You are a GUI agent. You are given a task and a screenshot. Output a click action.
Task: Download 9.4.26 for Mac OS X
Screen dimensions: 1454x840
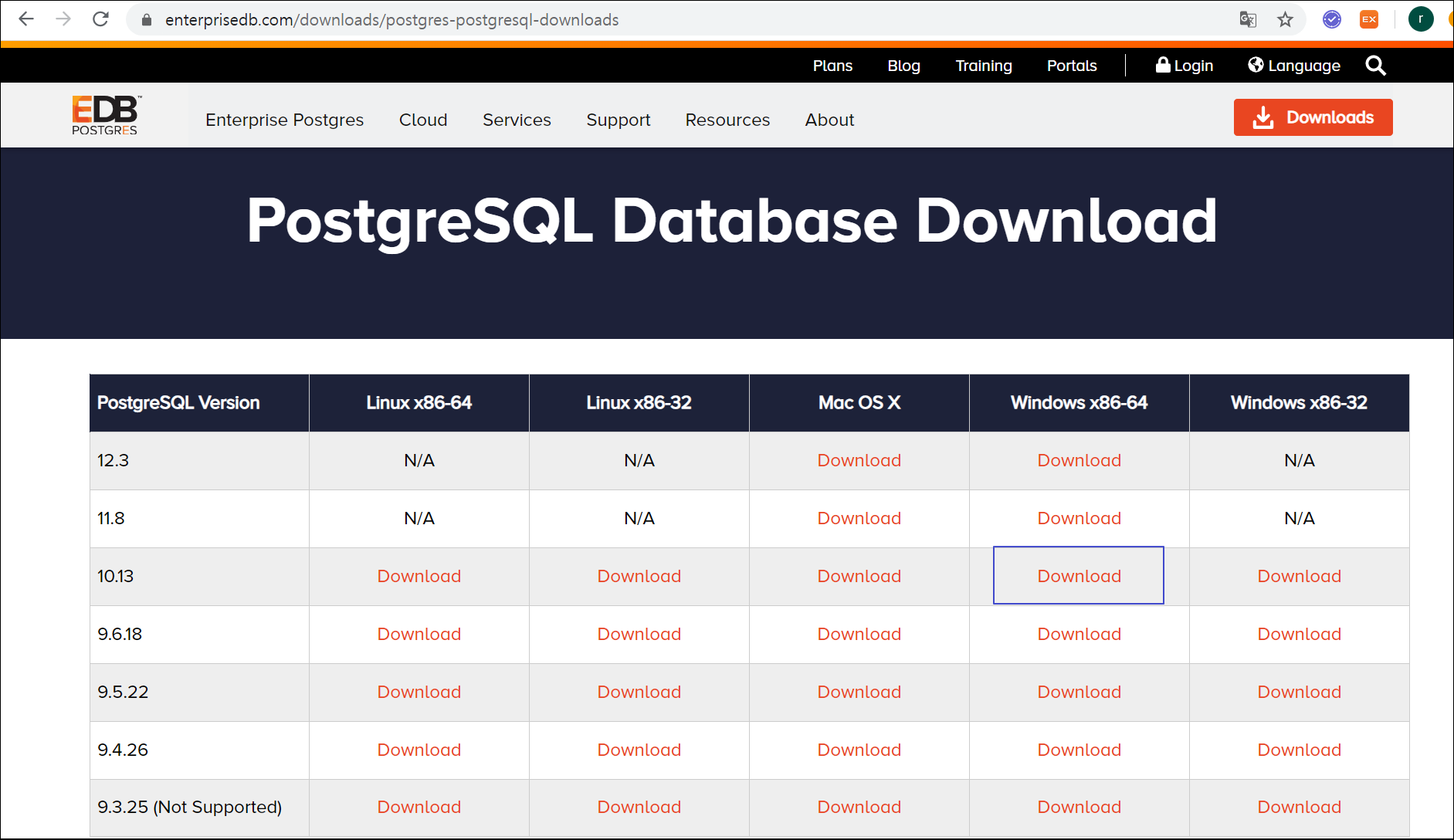pos(859,750)
